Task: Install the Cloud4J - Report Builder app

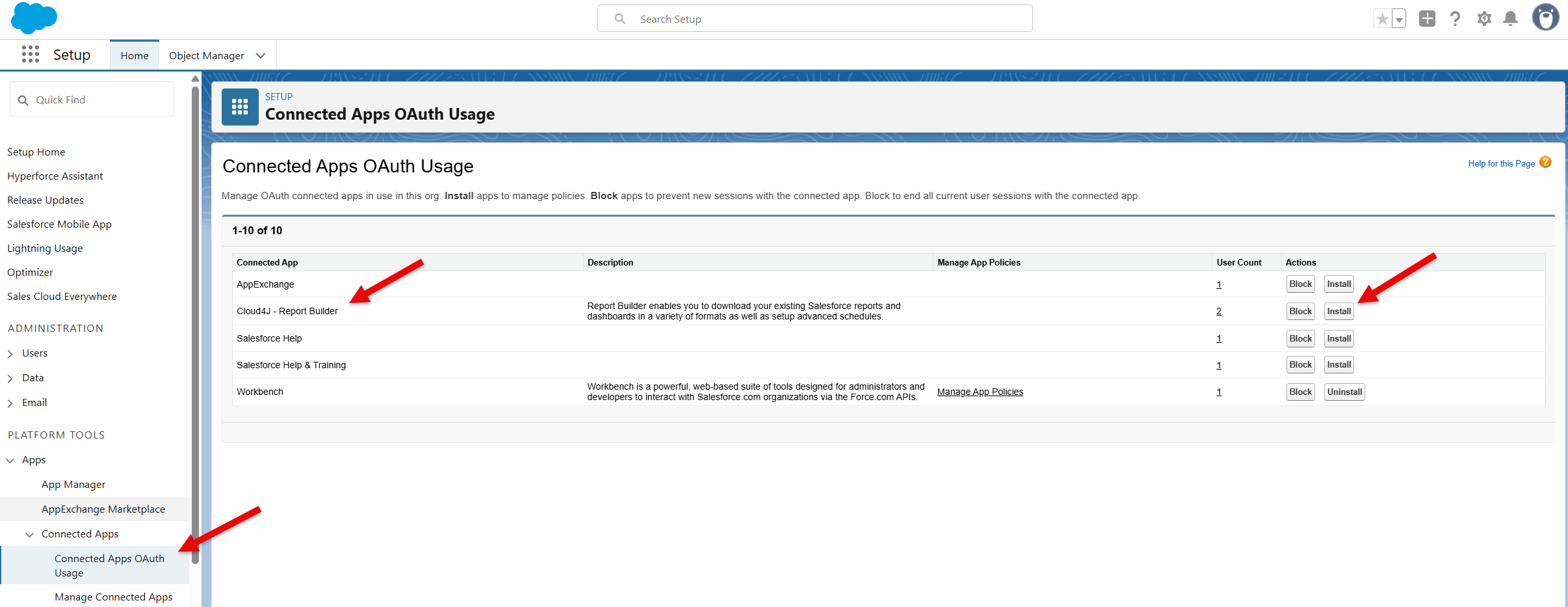Action: point(1339,312)
